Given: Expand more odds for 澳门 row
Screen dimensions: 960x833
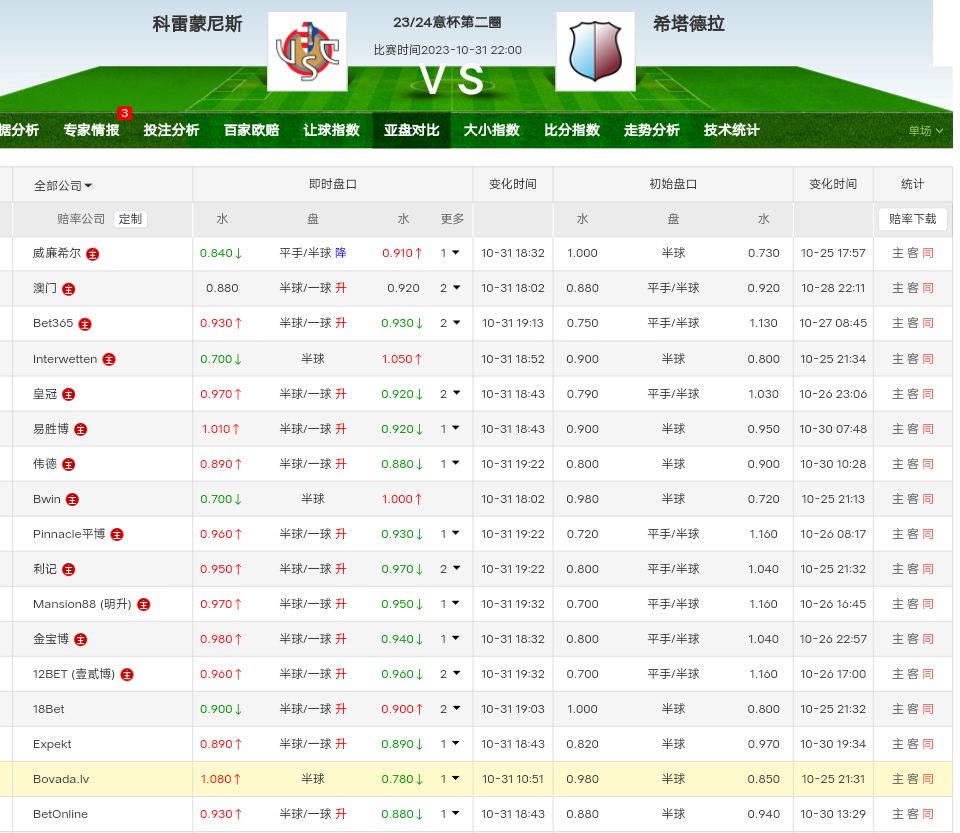Looking at the screenshot, I should pos(450,288).
